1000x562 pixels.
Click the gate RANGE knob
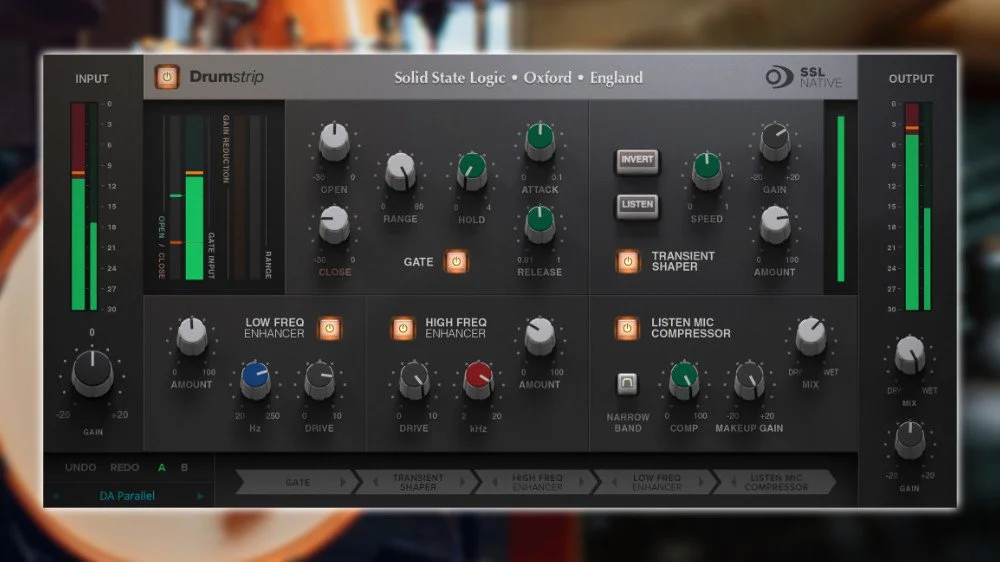tap(401, 171)
